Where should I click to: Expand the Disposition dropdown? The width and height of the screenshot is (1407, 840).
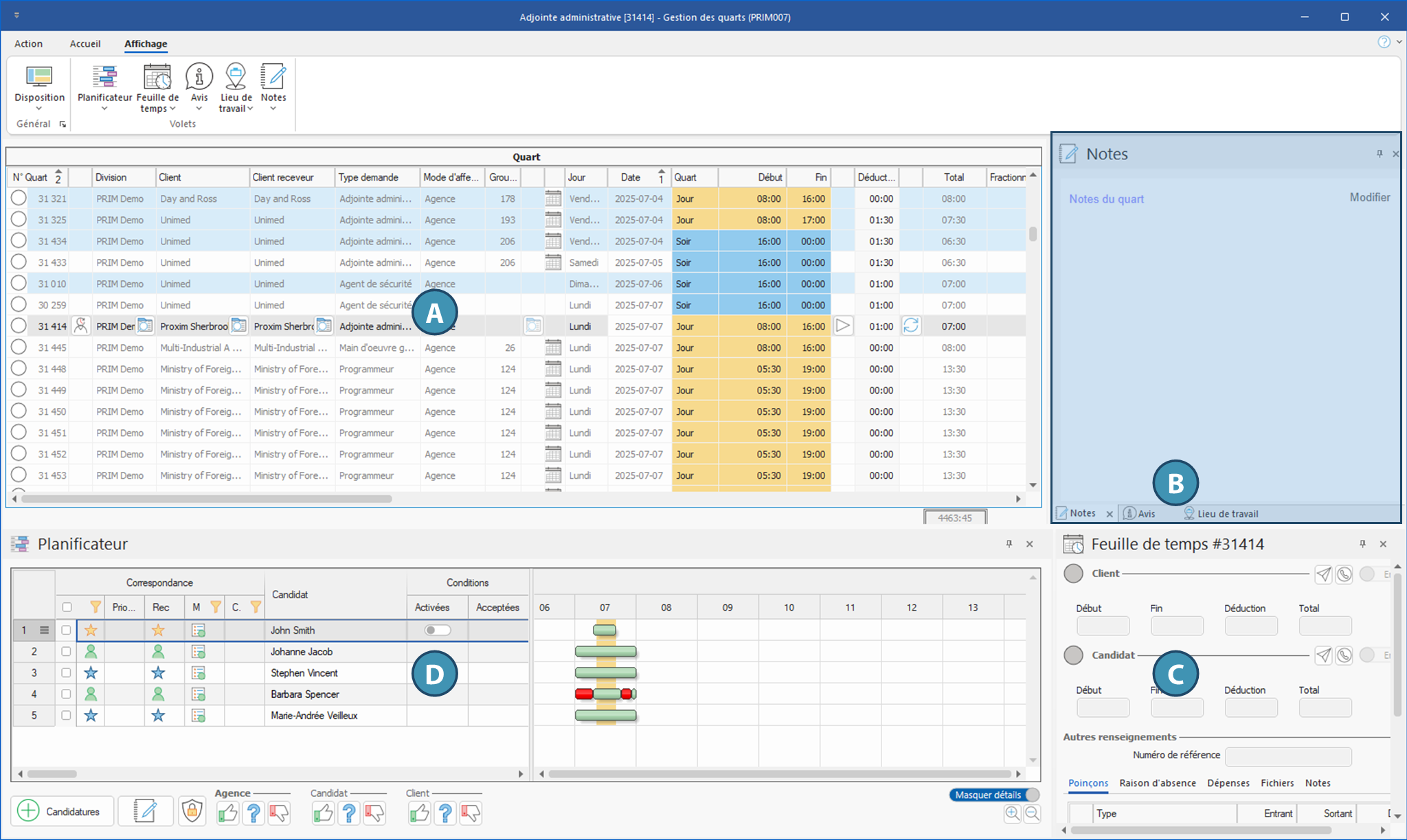(39, 109)
